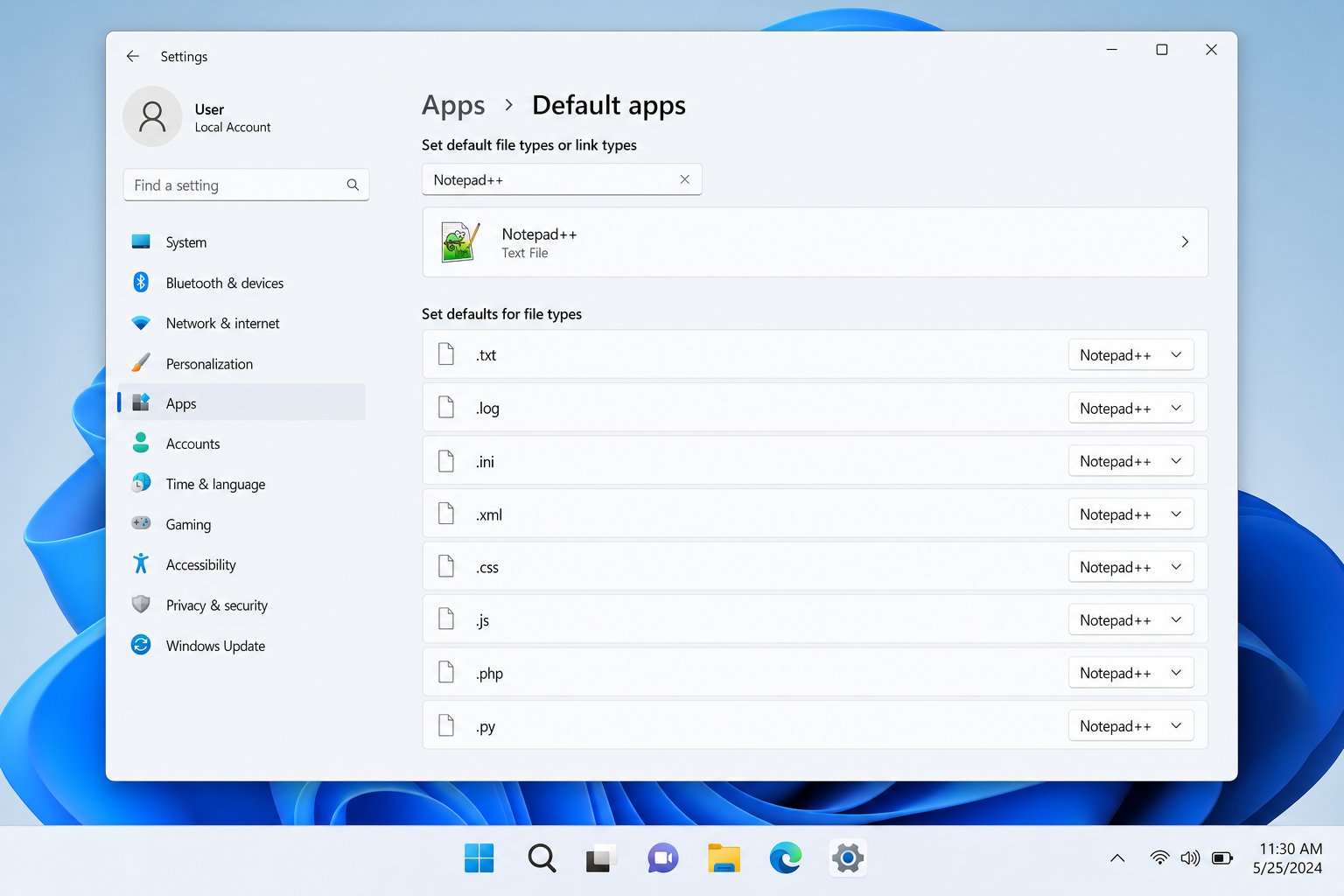Click the battery icon in system tray
Screen dimensions: 1344x896
1222,858
